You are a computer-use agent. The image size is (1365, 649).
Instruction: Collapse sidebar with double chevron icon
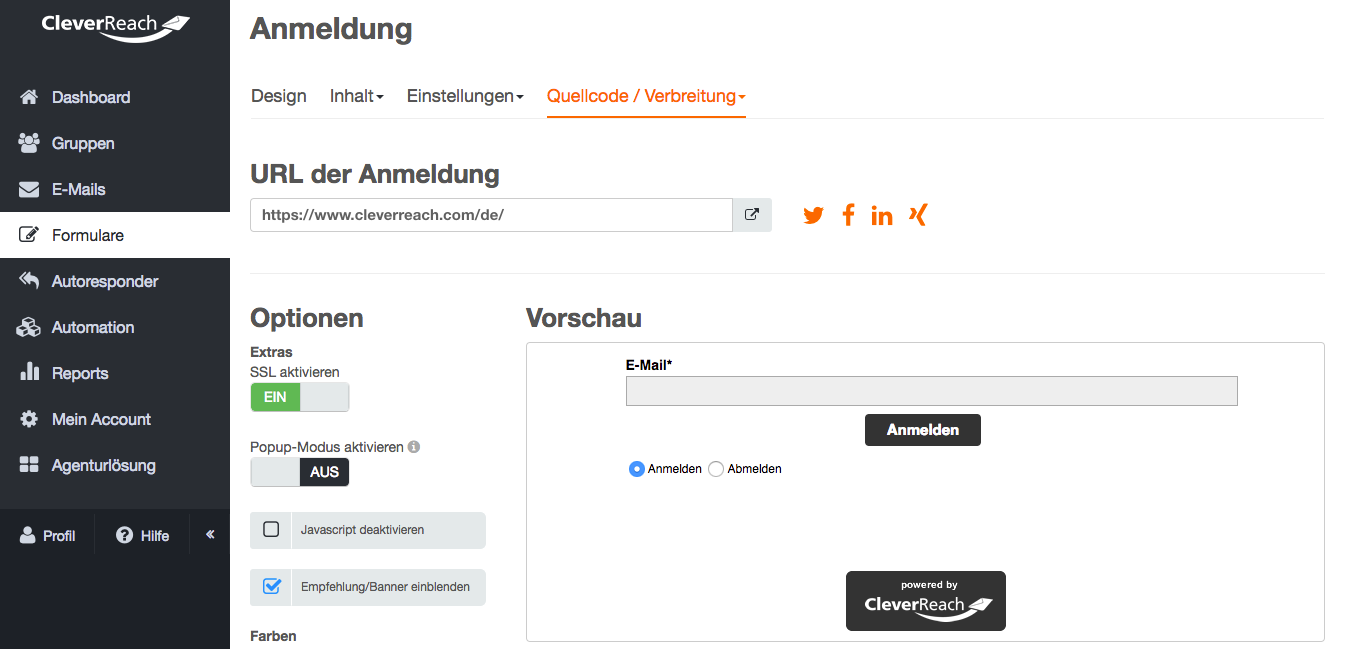(210, 534)
